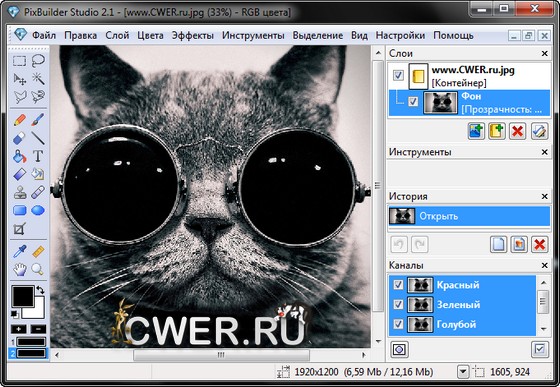Open the Эффекты menu
This screenshot has width=560, height=387.
[x=193, y=35]
